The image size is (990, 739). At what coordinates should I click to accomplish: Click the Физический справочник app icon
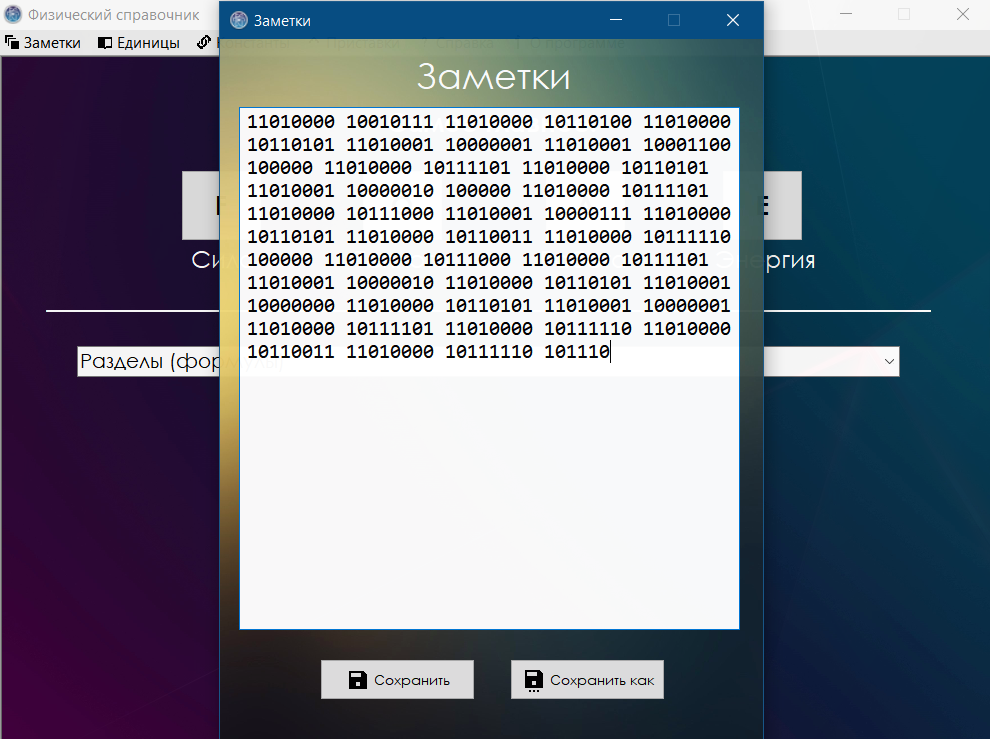click(x=13, y=14)
